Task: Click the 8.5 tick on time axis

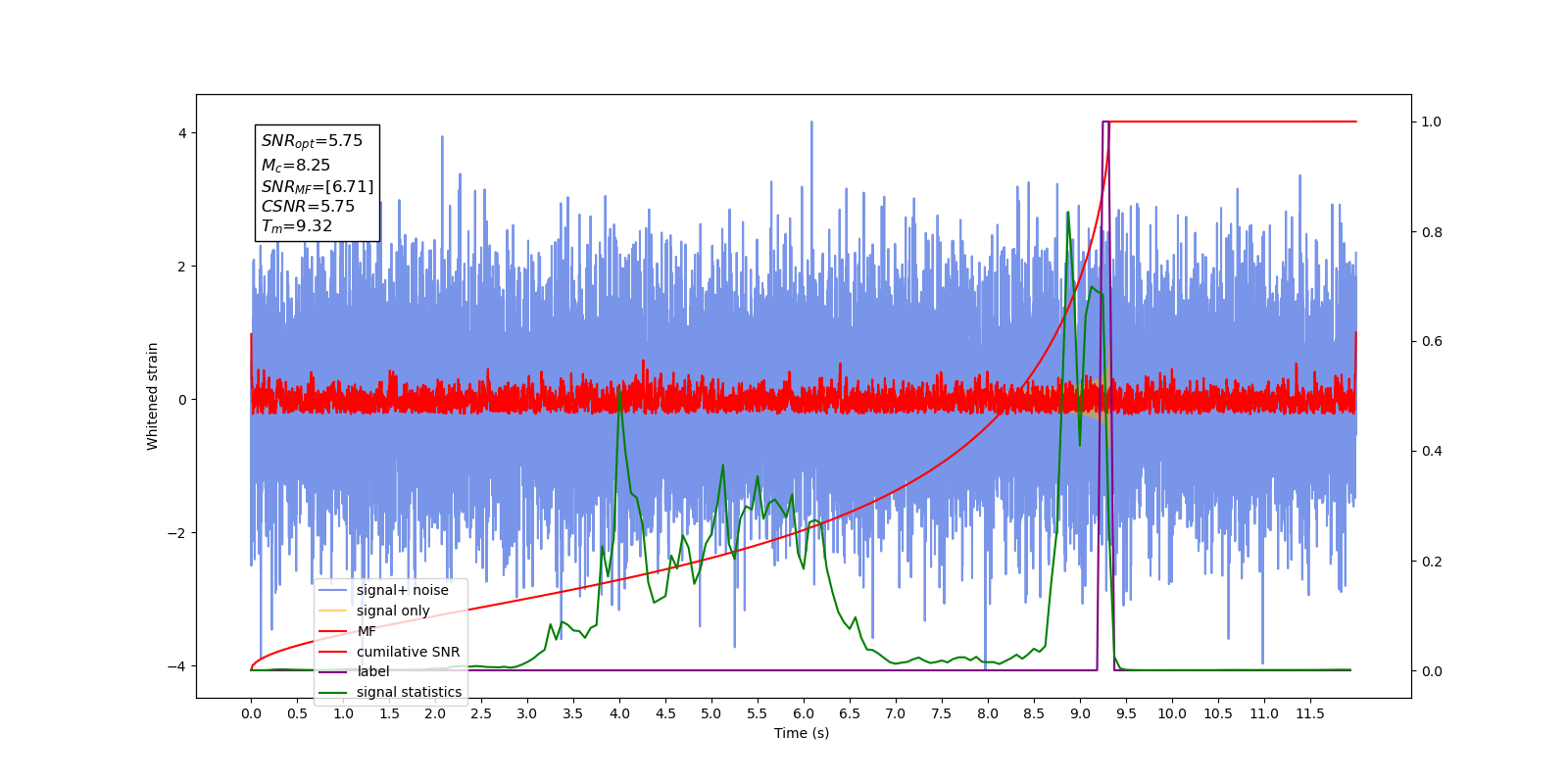Action: (x=1034, y=713)
